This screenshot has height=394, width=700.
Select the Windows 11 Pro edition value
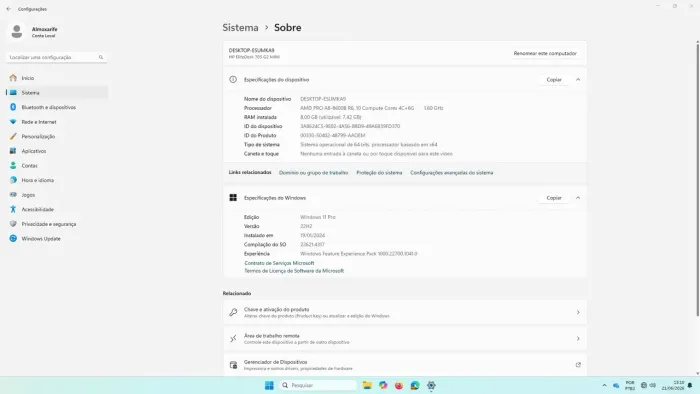[318, 217]
